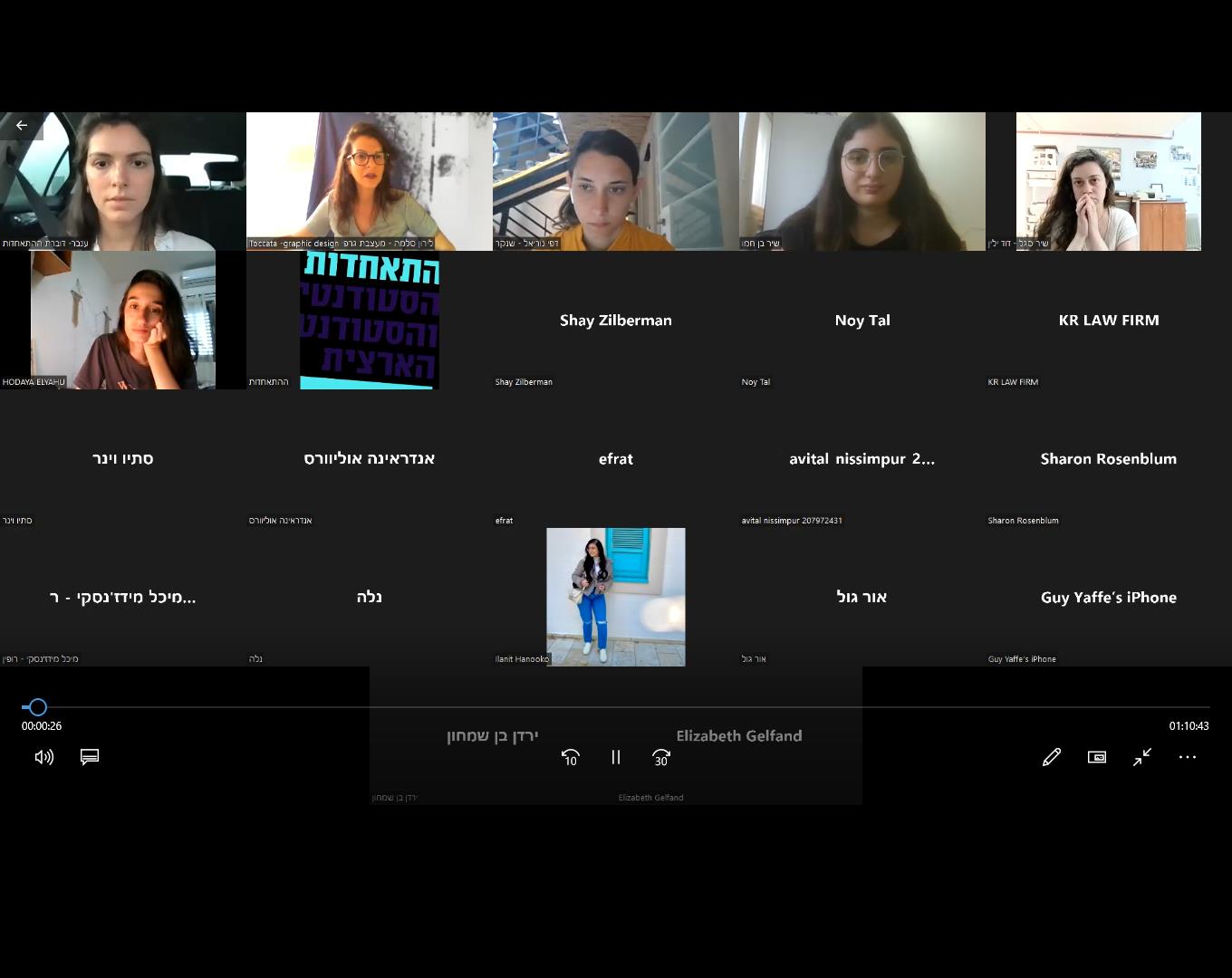The width and height of the screenshot is (1232, 978).
Task: Click the Toccata graphic design speaker video
Action: [x=370, y=181]
